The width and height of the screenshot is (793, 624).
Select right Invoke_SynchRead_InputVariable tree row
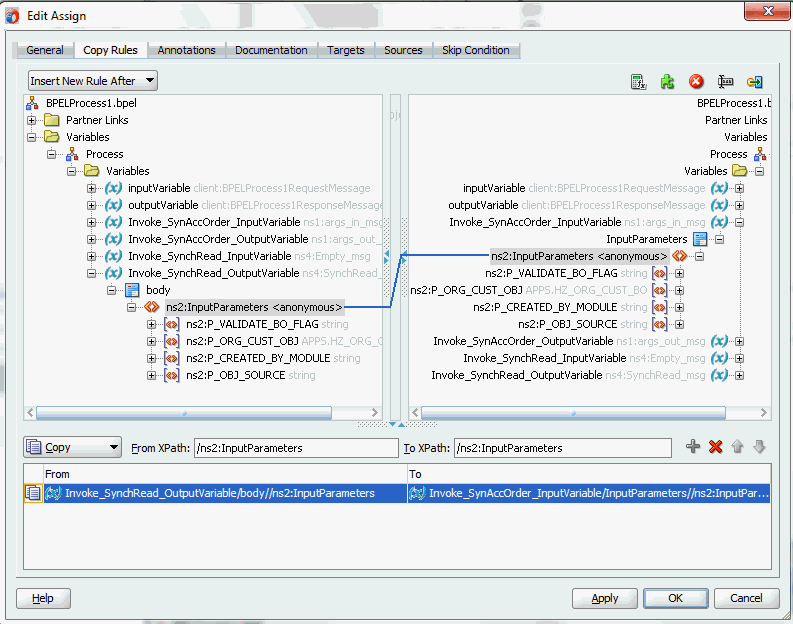[584, 358]
